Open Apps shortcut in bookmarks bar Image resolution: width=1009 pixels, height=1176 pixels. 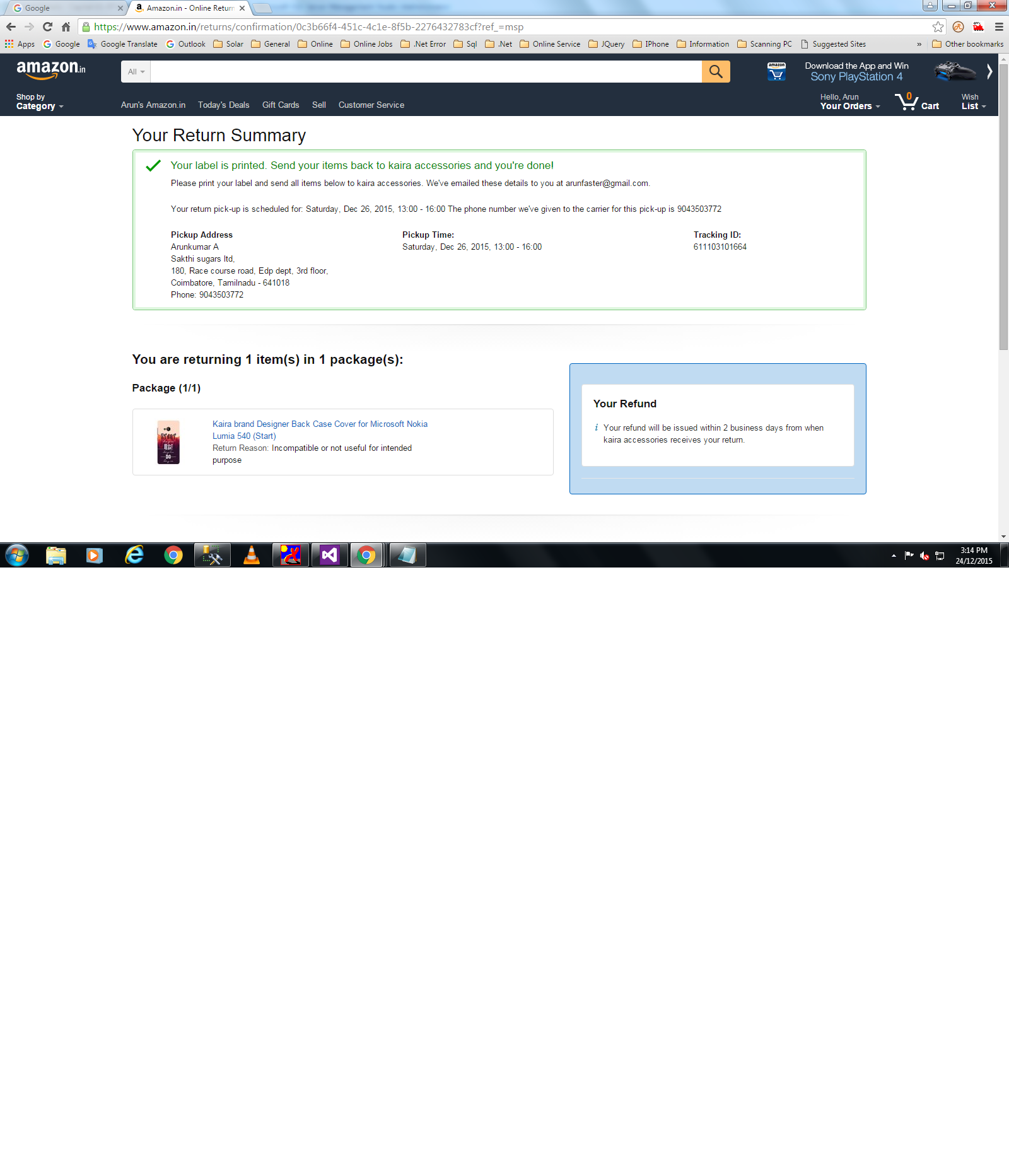tap(20, 44)
